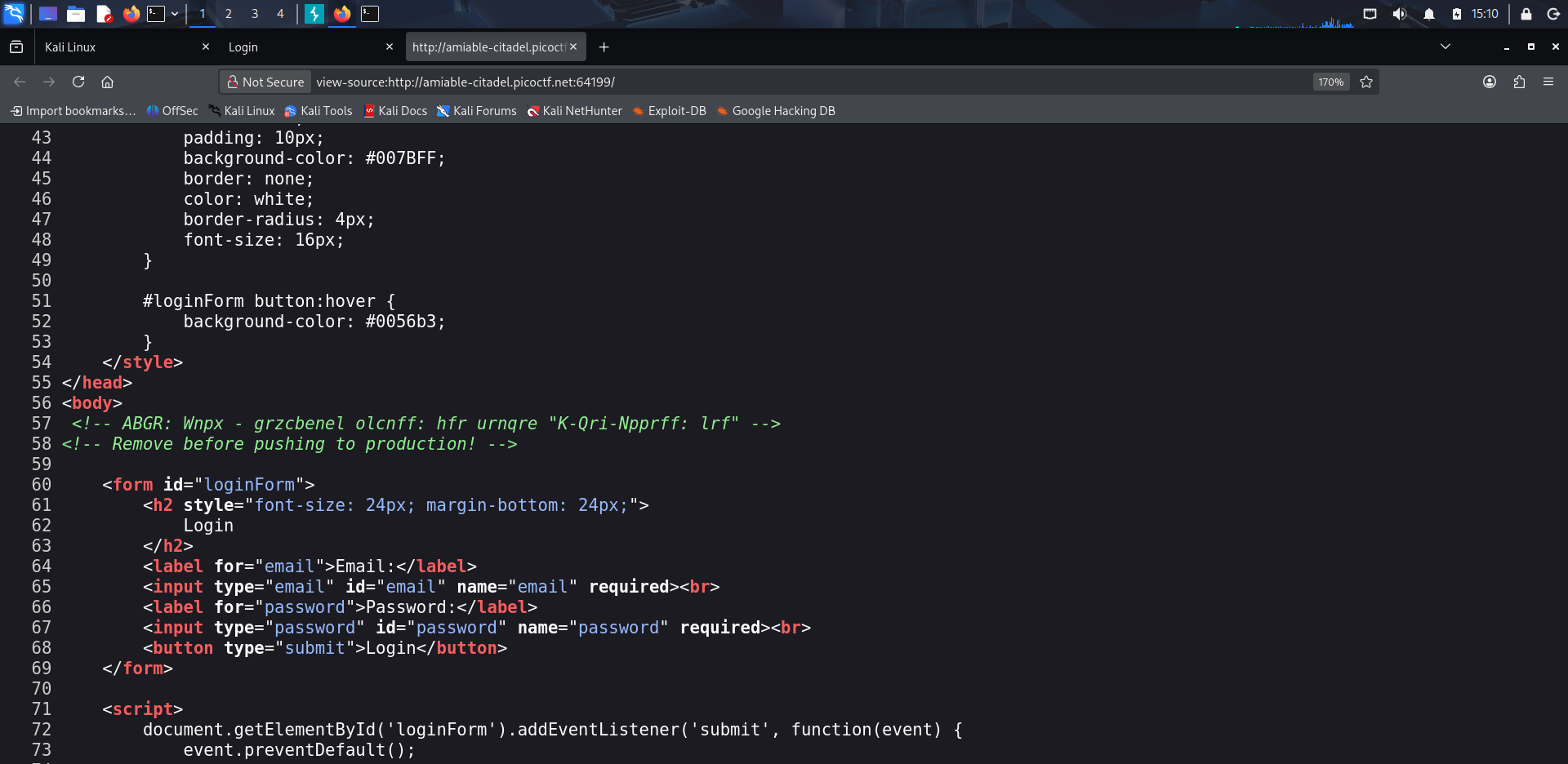Bookmark this page with the star icon
1568x764 pixels.
[1366, 82]
